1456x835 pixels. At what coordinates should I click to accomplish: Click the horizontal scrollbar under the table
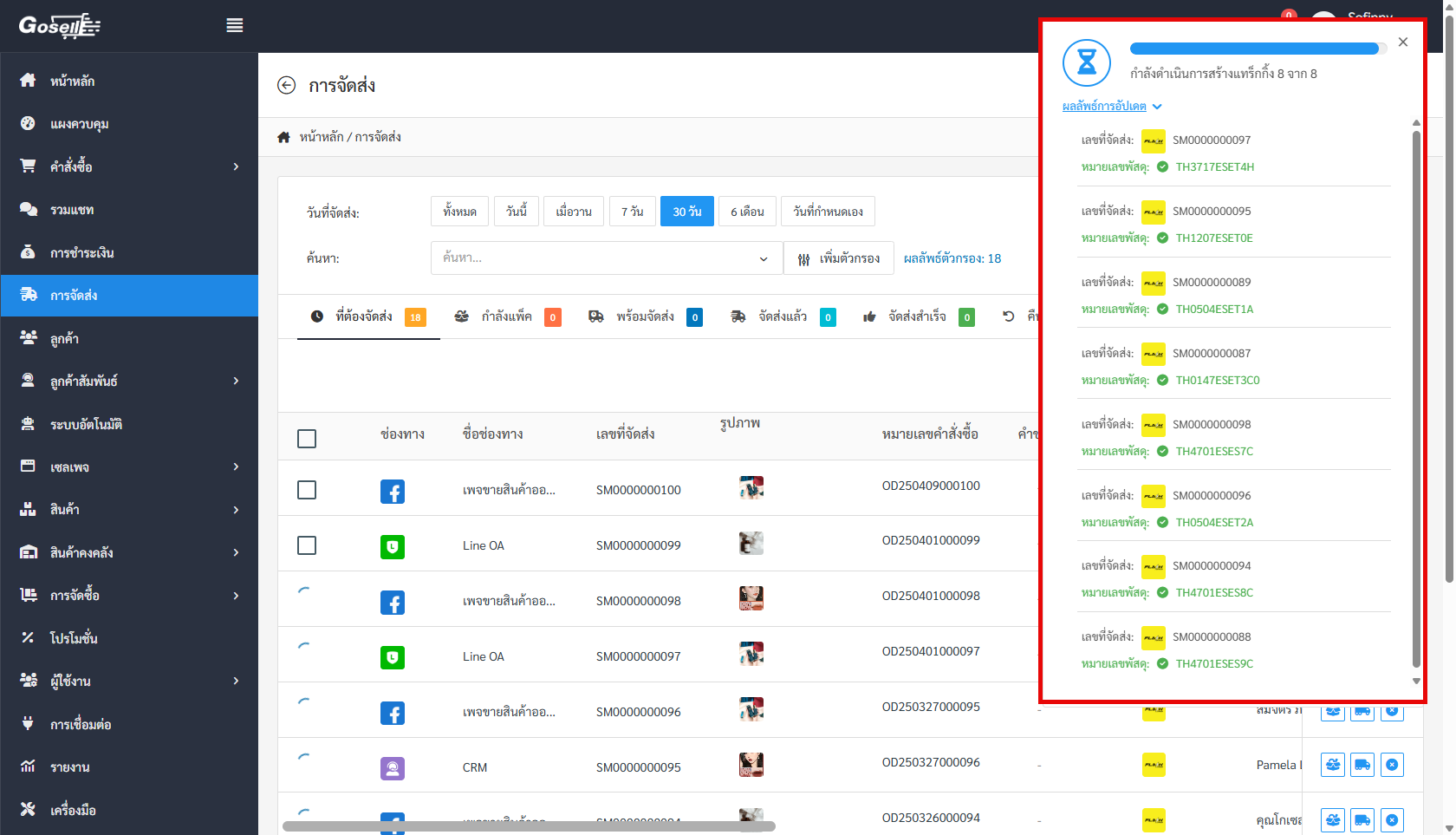(x=529, y=826)
